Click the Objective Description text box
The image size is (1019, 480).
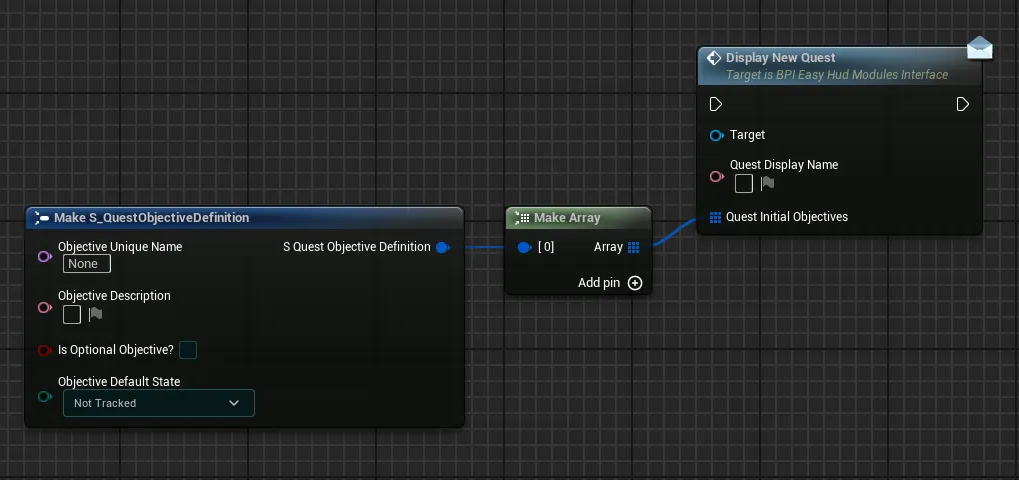(72, 314)
